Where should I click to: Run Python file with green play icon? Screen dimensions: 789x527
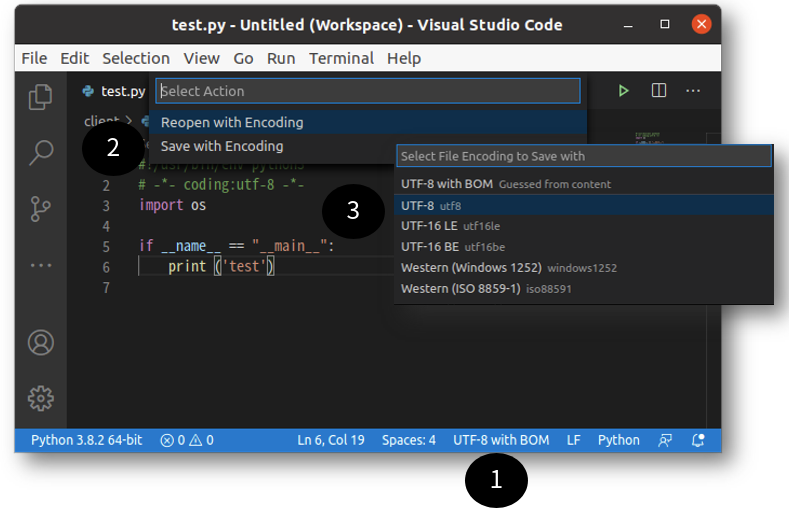click(623, 91)
